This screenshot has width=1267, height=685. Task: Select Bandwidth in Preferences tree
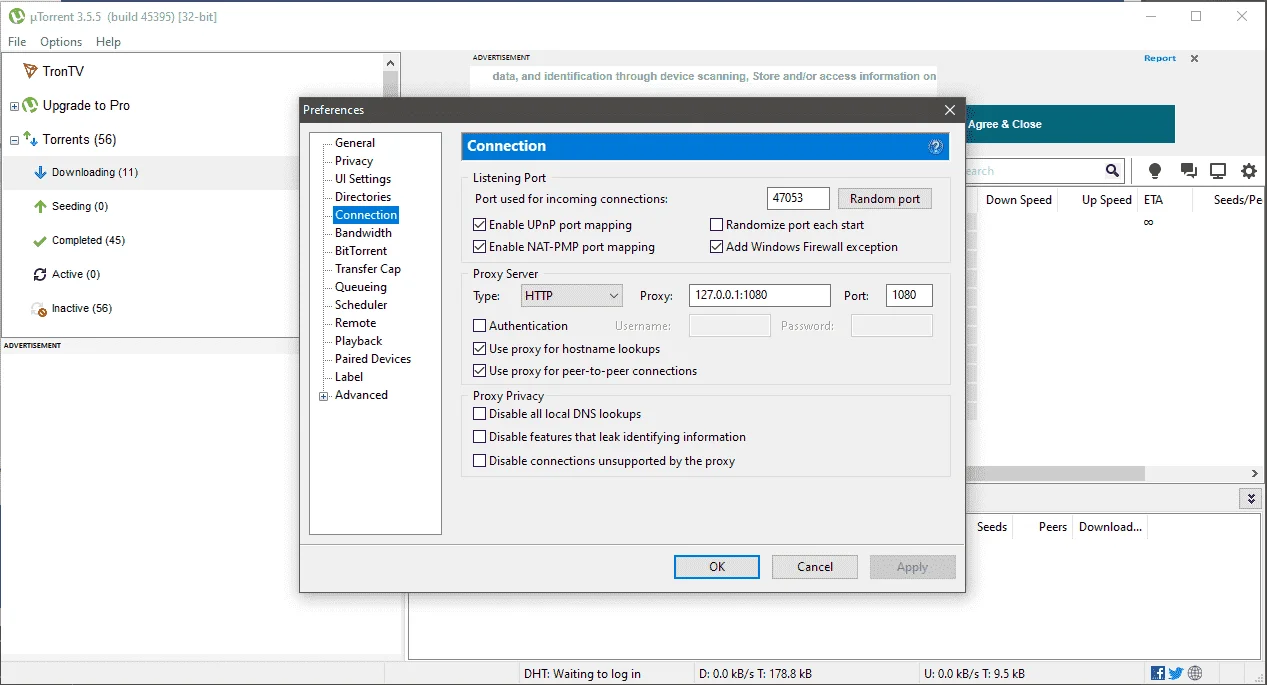point(363,233)
